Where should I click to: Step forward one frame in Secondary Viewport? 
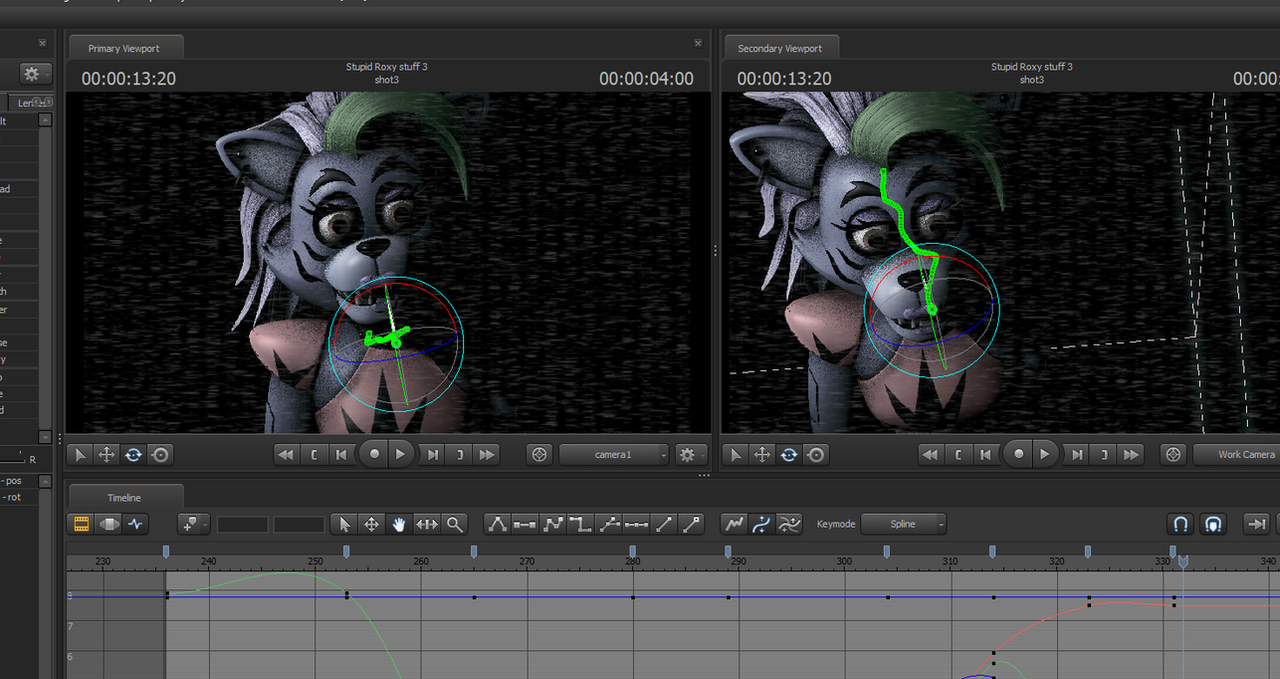click(1077, 454)
